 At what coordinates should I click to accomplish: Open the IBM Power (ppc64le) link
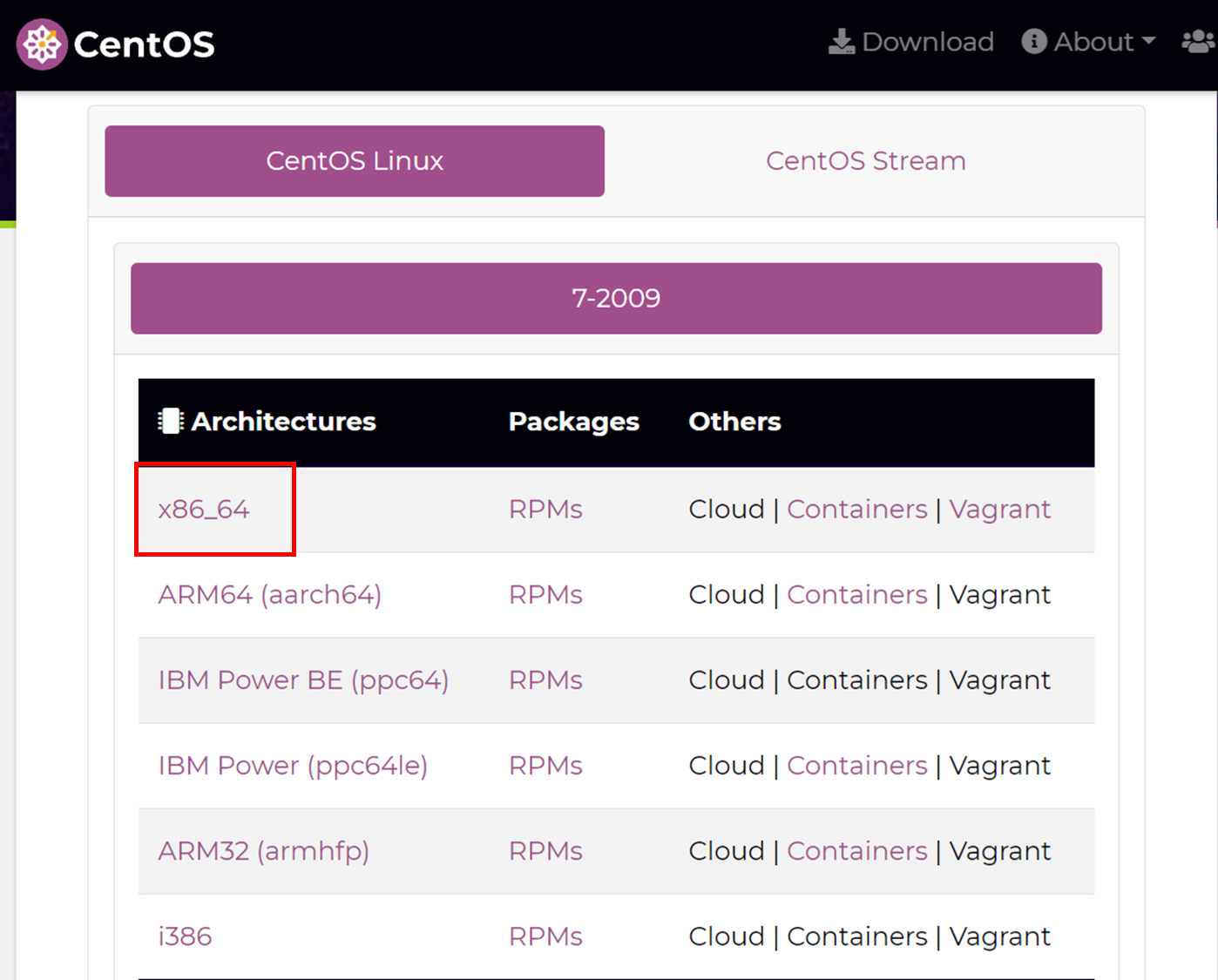(293, 766)
